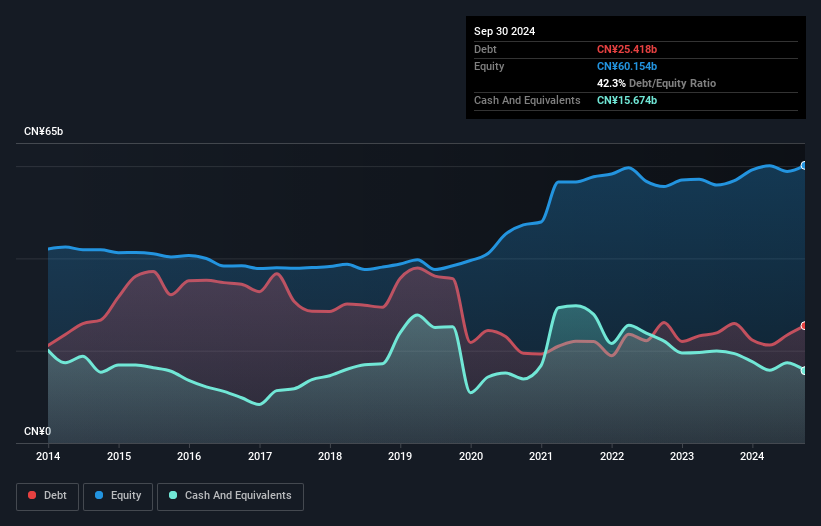821x526 pixels.
Task: Select the 2016 x-axis label
Action: click(189, 457)
